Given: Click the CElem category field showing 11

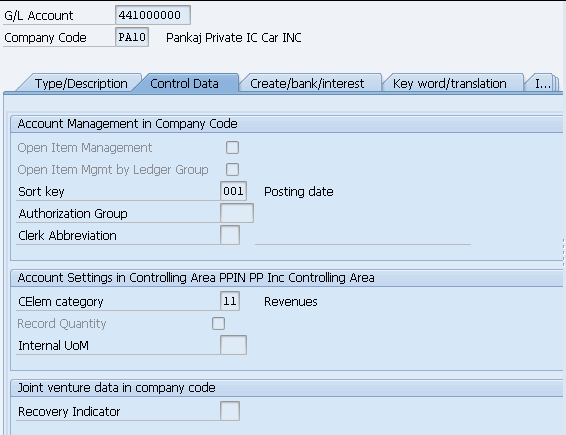Looking at the screenshot, I should click(x=230, y=301).
